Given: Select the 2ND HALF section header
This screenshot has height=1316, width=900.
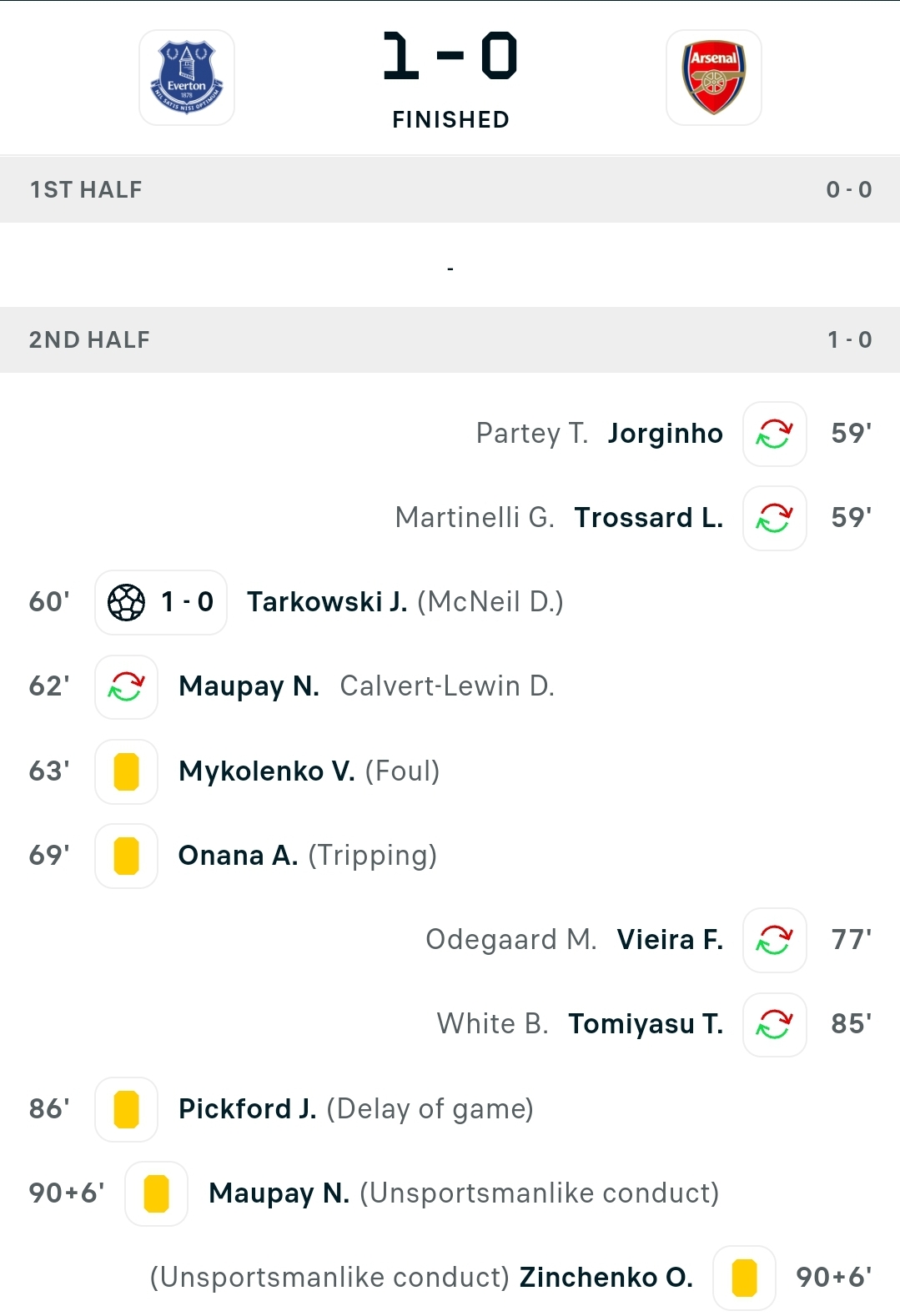Looking at the screenshot, I should click(450, 339).
